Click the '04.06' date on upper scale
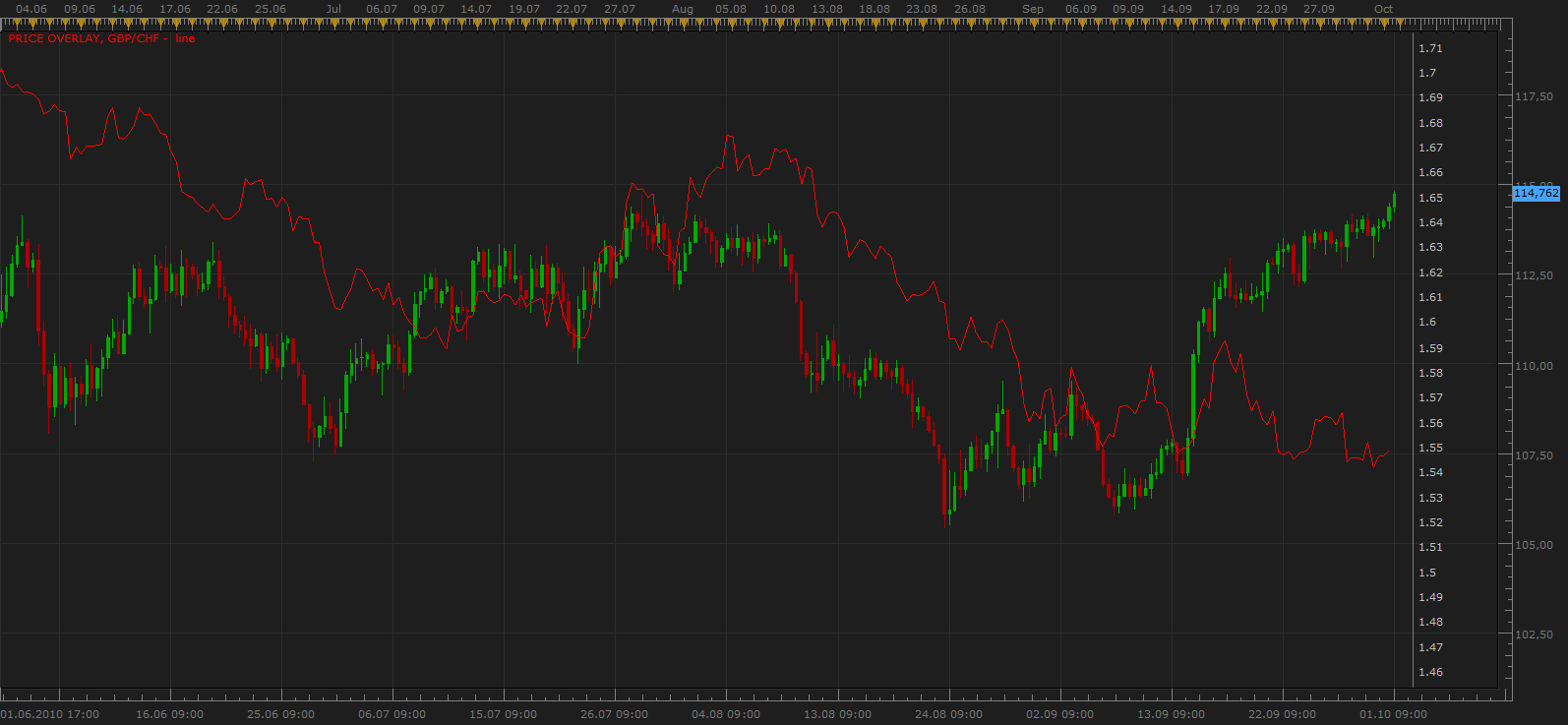The width and height of the screenshot is (1568, 725). [31, 9]
